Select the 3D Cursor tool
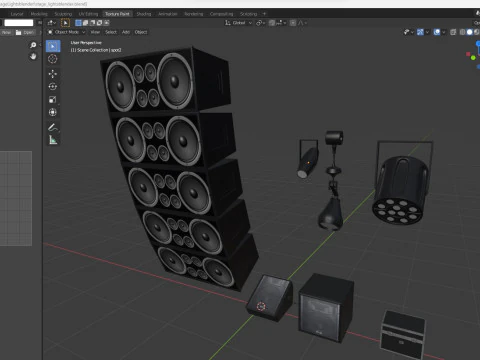This screenshot has width=480, height=360. (x=53, y=59)
